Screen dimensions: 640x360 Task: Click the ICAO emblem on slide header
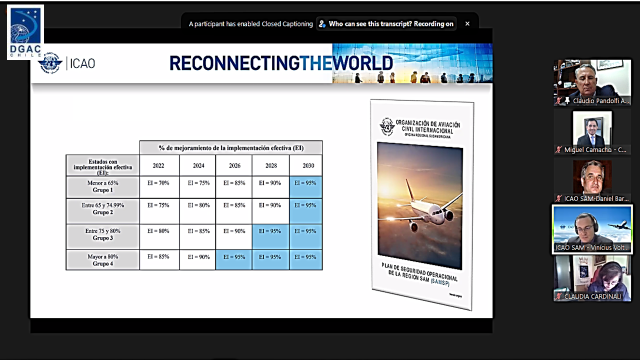[x=50, y=63]
